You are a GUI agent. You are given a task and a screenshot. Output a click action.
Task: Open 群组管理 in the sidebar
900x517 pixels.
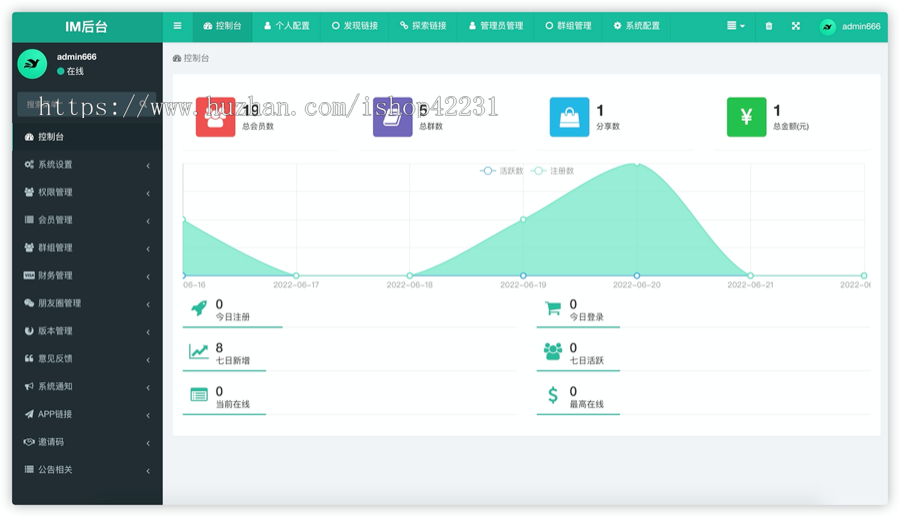pos(87,248)
